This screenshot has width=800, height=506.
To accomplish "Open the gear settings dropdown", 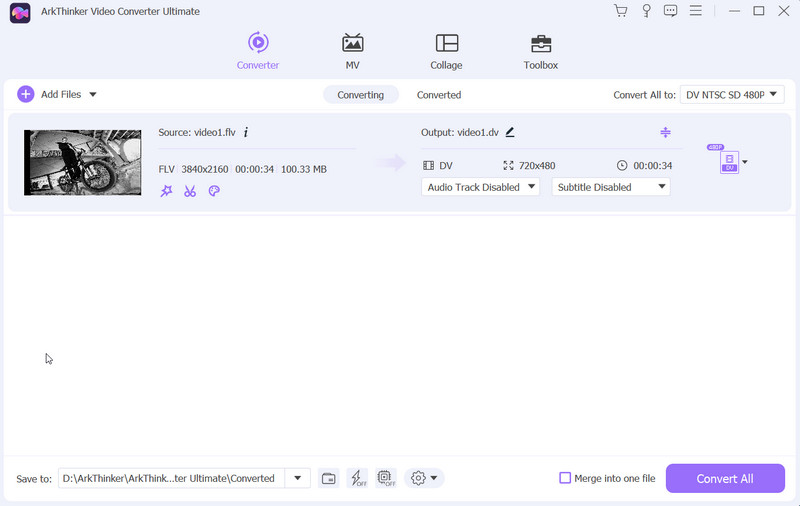I will (x=424, y=478).
